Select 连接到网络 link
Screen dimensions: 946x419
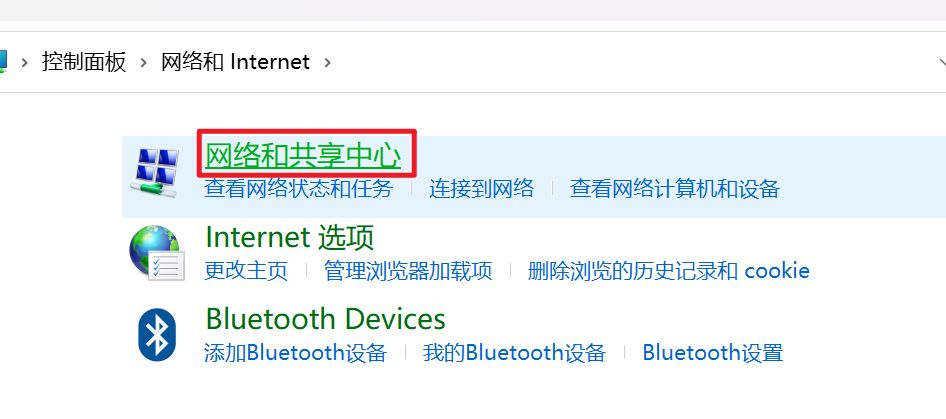(481, 189)
